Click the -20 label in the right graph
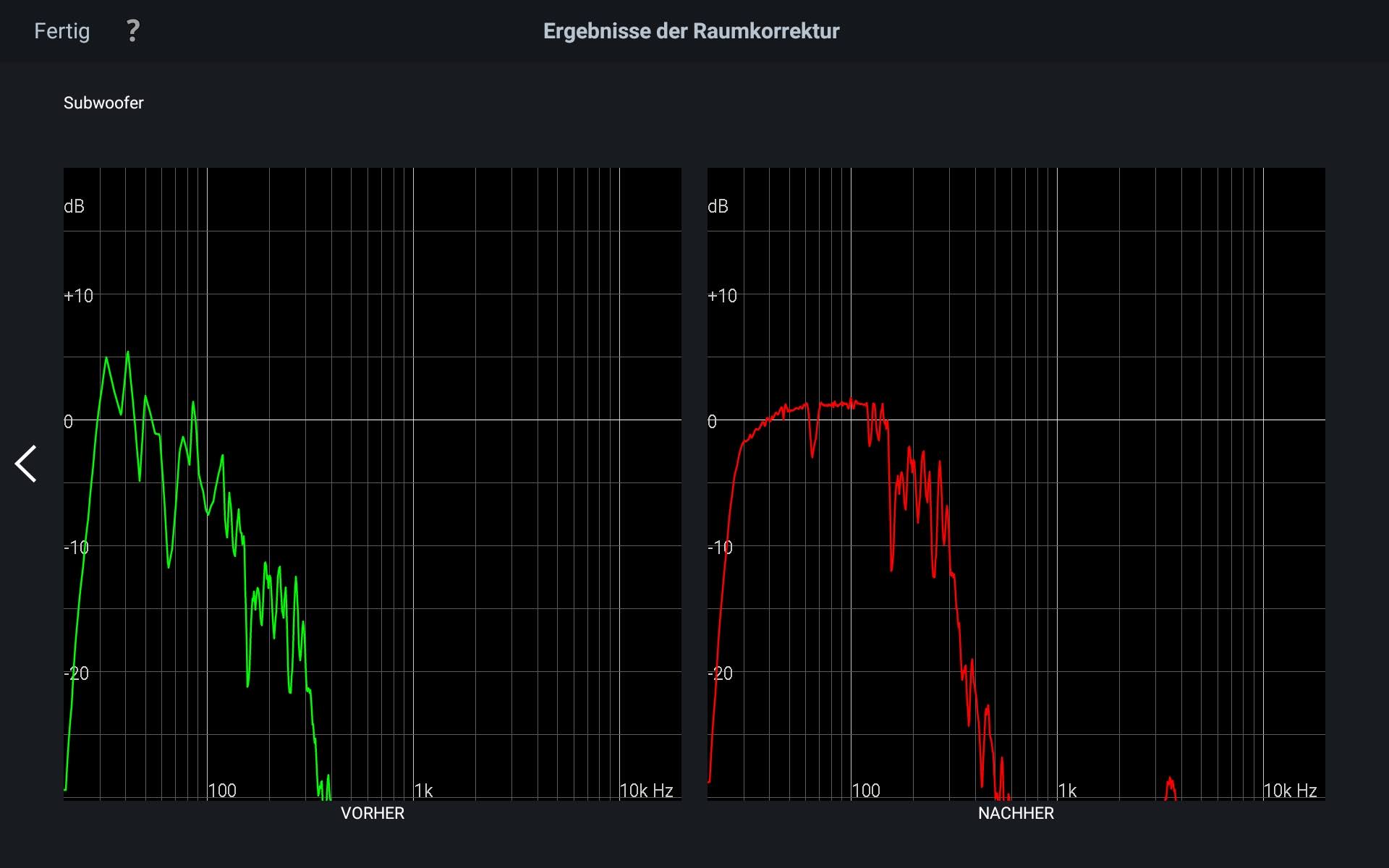This screenshot has height=868, width=1389. [x=721, y=673]
